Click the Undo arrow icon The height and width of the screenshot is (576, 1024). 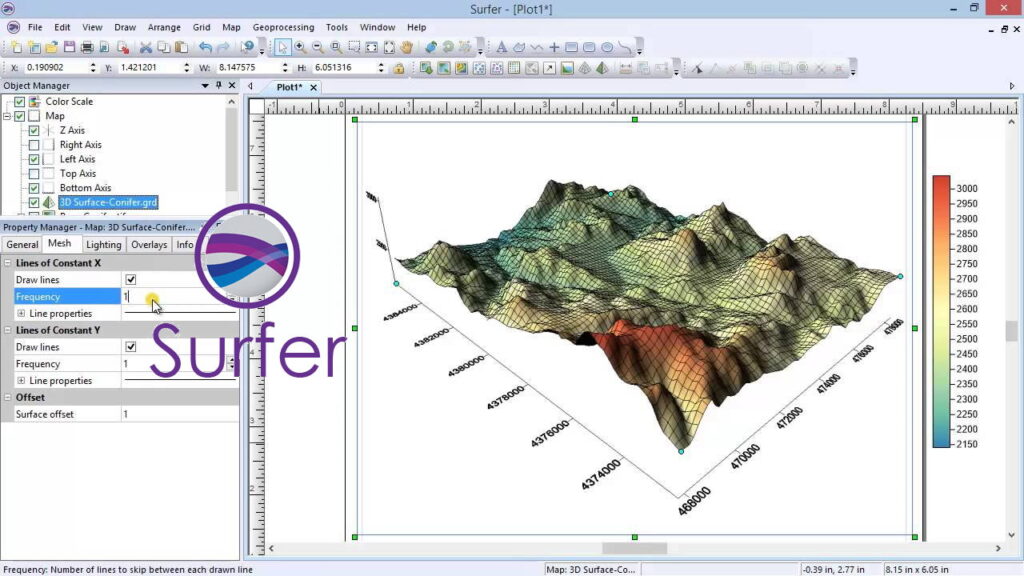205,47
